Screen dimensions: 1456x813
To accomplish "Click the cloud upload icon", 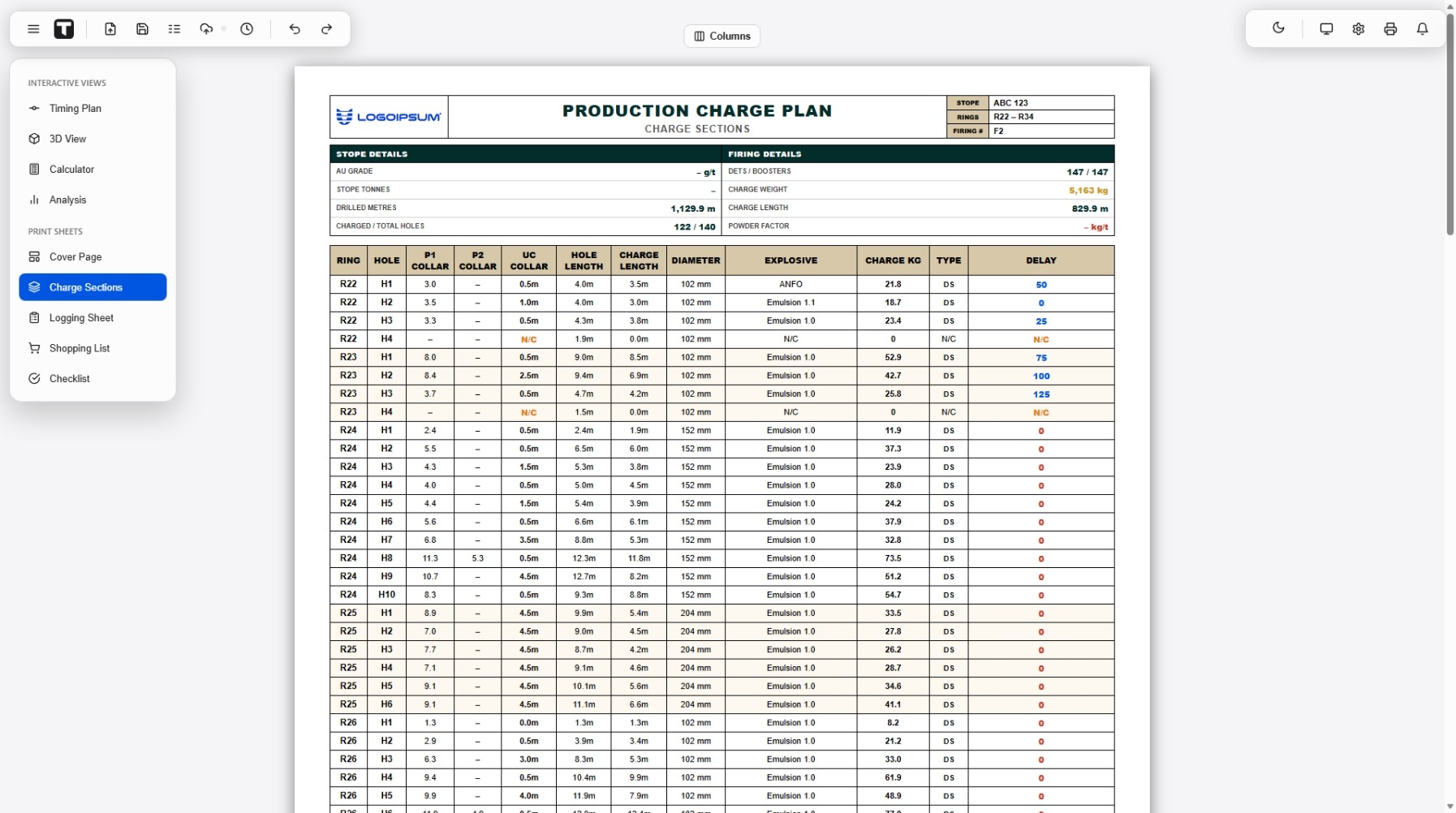I will [x=206, y=29].
